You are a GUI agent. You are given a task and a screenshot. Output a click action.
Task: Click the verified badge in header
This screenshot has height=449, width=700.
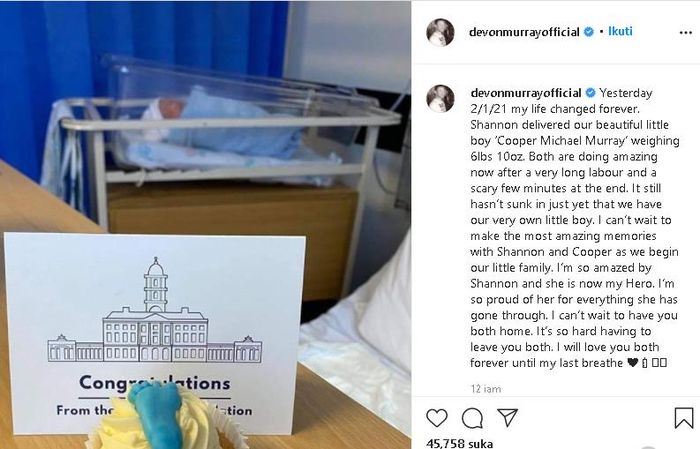(589, 32)
